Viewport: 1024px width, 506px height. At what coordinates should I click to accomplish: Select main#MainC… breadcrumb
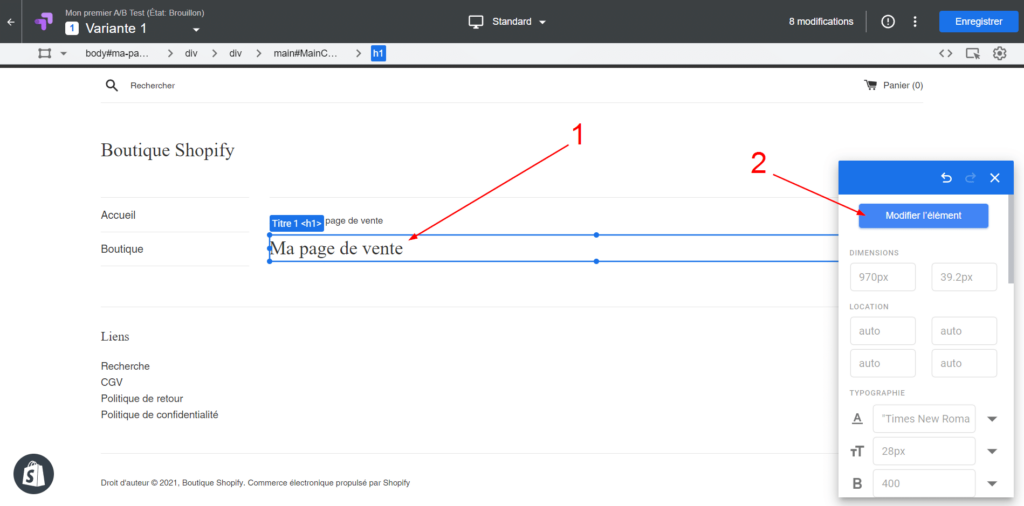coord(306,54)
